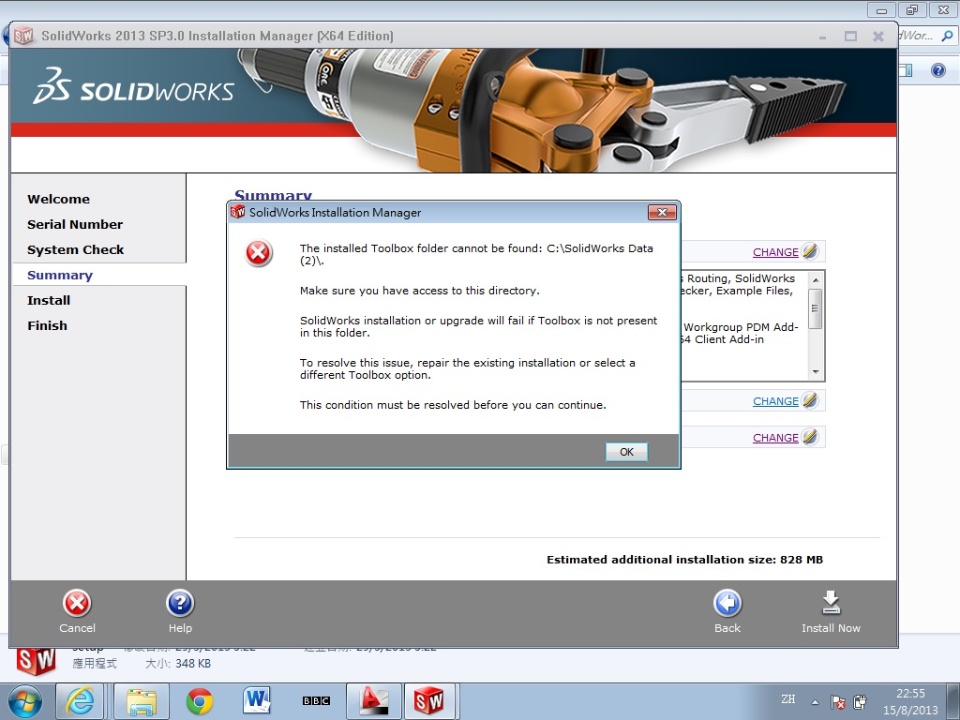Image resolution: width=960 pixels, height=720 pixels.
Task: Close the SolidWorks Installation Manager error dialog
Action: [x=662, y=212]
